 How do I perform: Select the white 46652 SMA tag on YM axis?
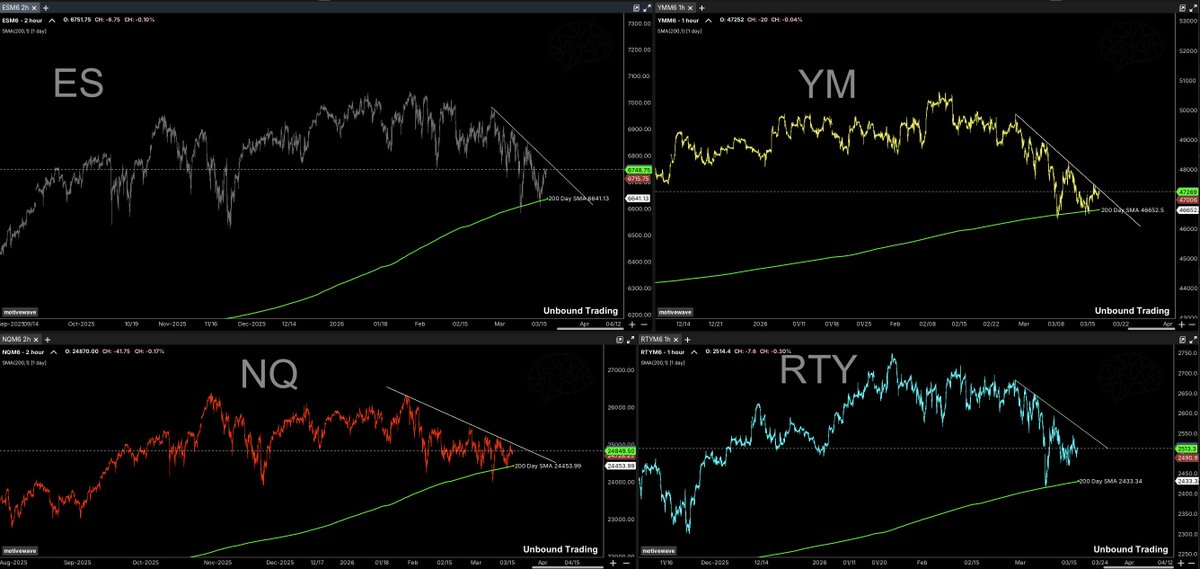point(1187,210)
